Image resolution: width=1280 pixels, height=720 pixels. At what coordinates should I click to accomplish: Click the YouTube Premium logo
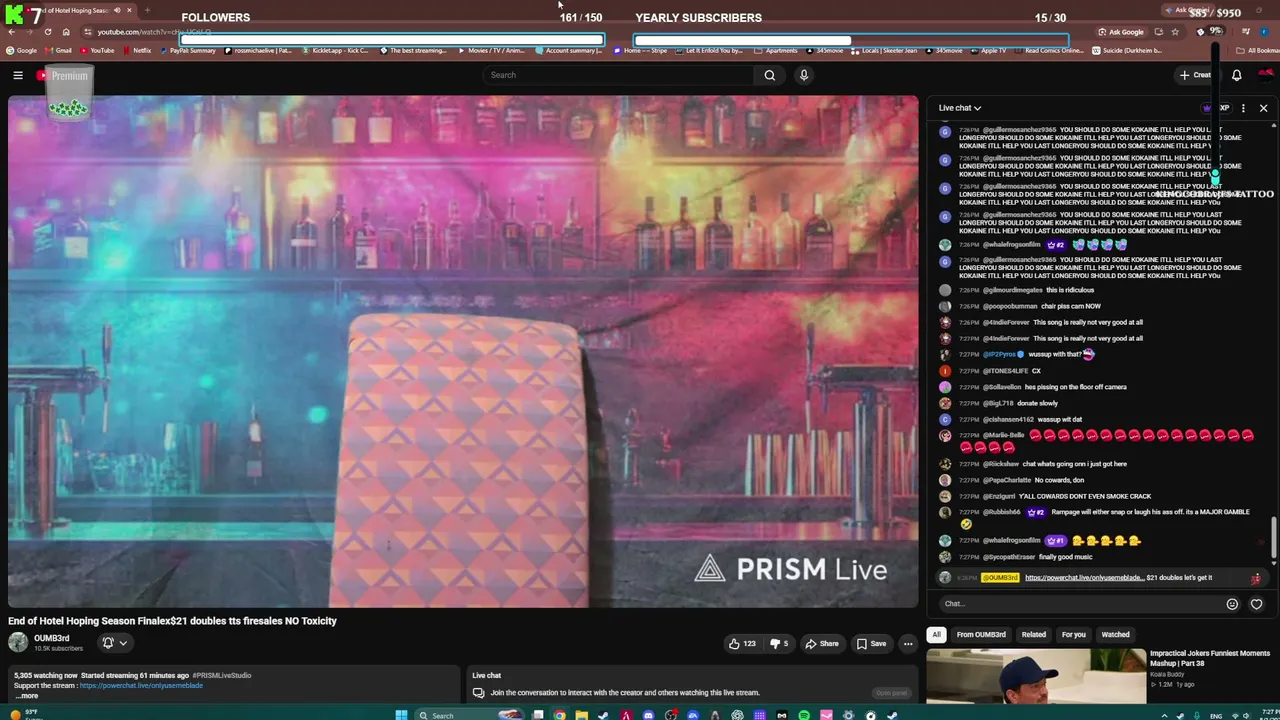[x=62, y=76]
